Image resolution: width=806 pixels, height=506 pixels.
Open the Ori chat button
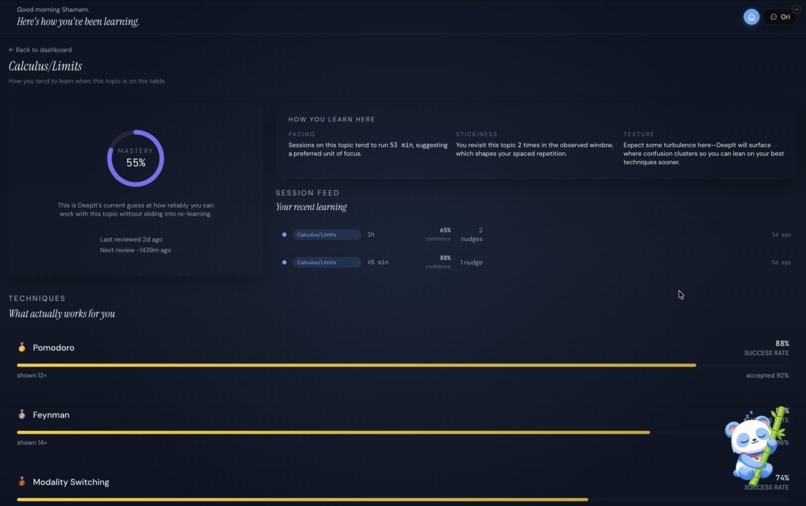[780, 17]
